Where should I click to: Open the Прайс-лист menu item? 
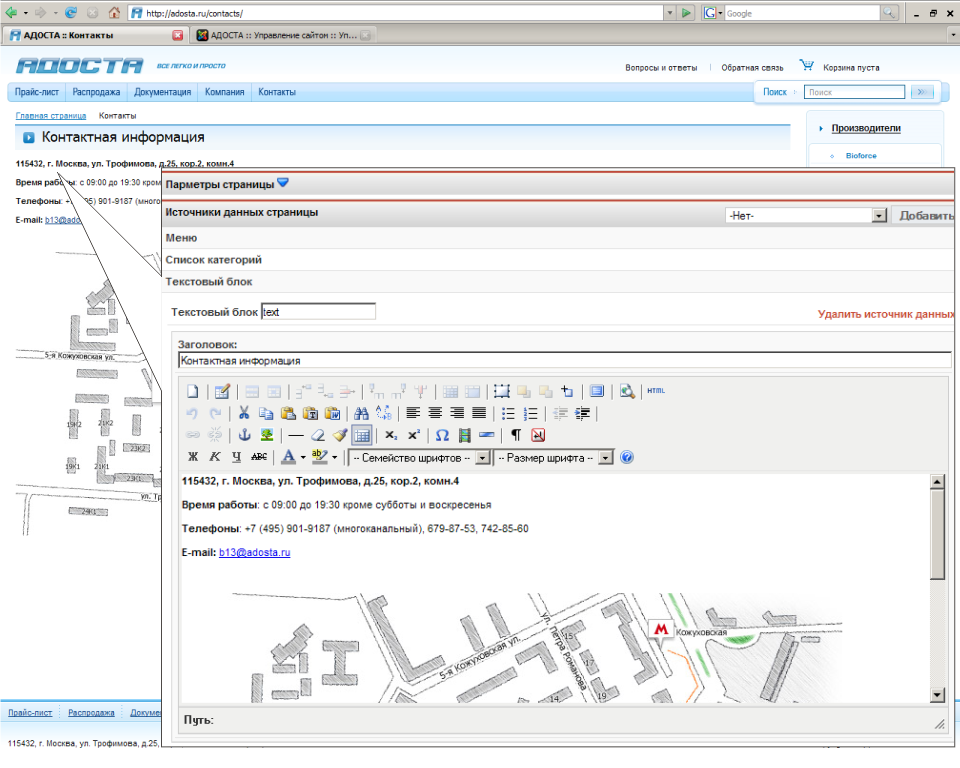pos(37,92)
